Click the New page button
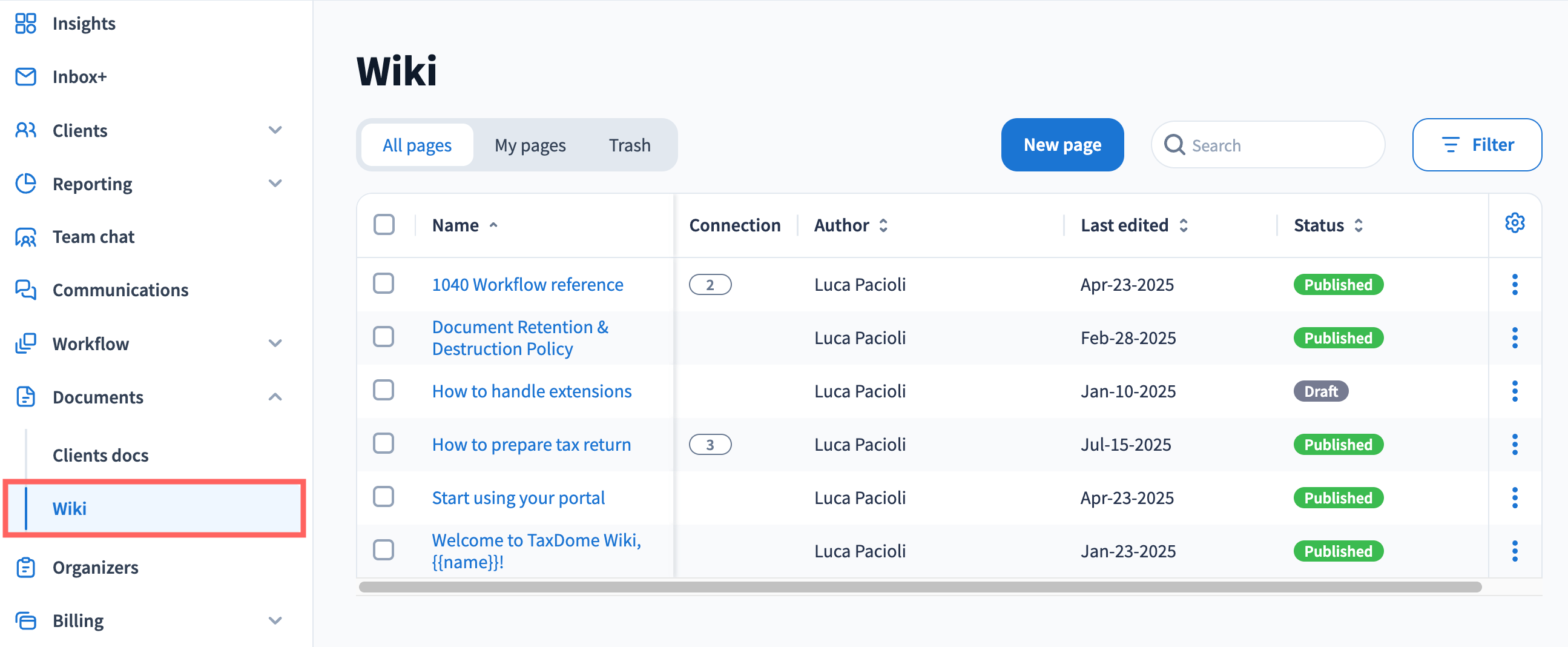 [x=1062, y=145]
